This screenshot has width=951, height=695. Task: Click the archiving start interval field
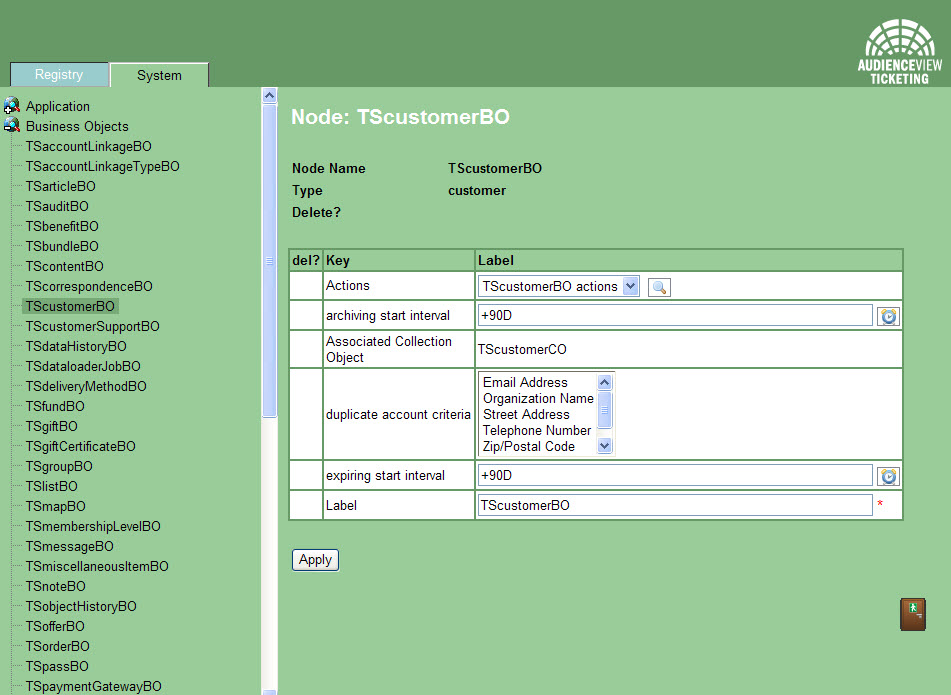click(x=675, y=315)
